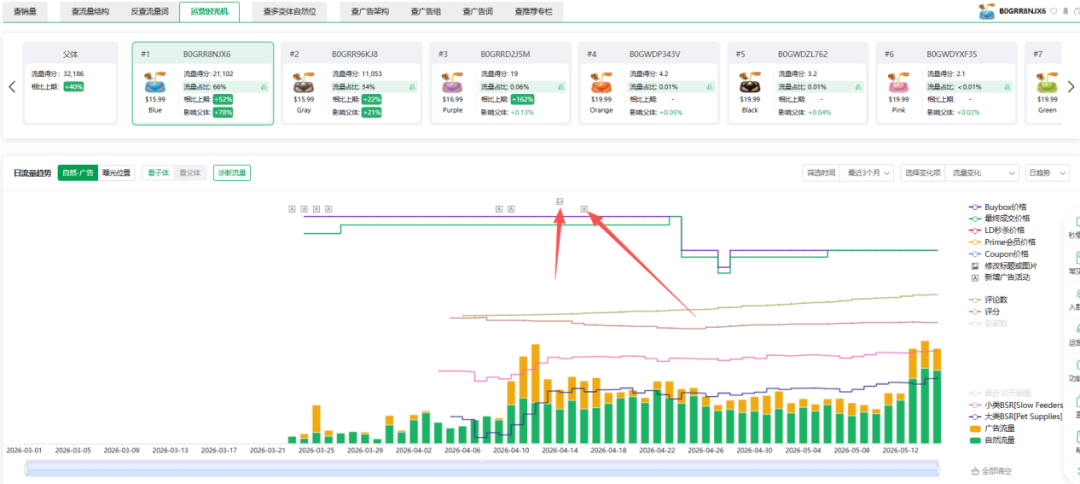Click the heart favorite icon beside B0GRR8NJX6
The width and height of the screenshot is (1080, 484).
(1054, 11)
